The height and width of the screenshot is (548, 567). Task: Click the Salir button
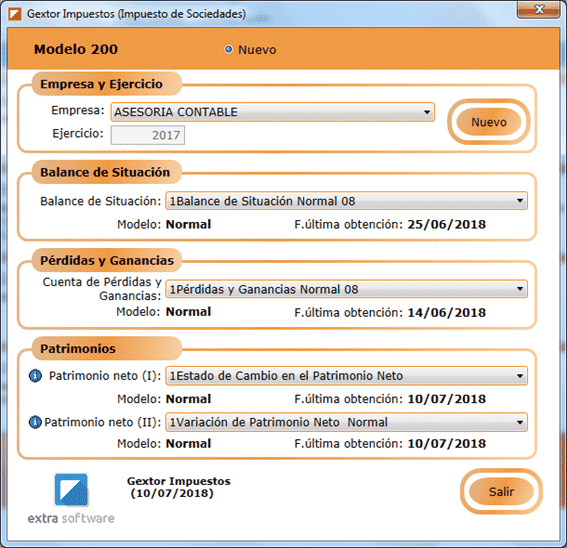click(501, 492)
